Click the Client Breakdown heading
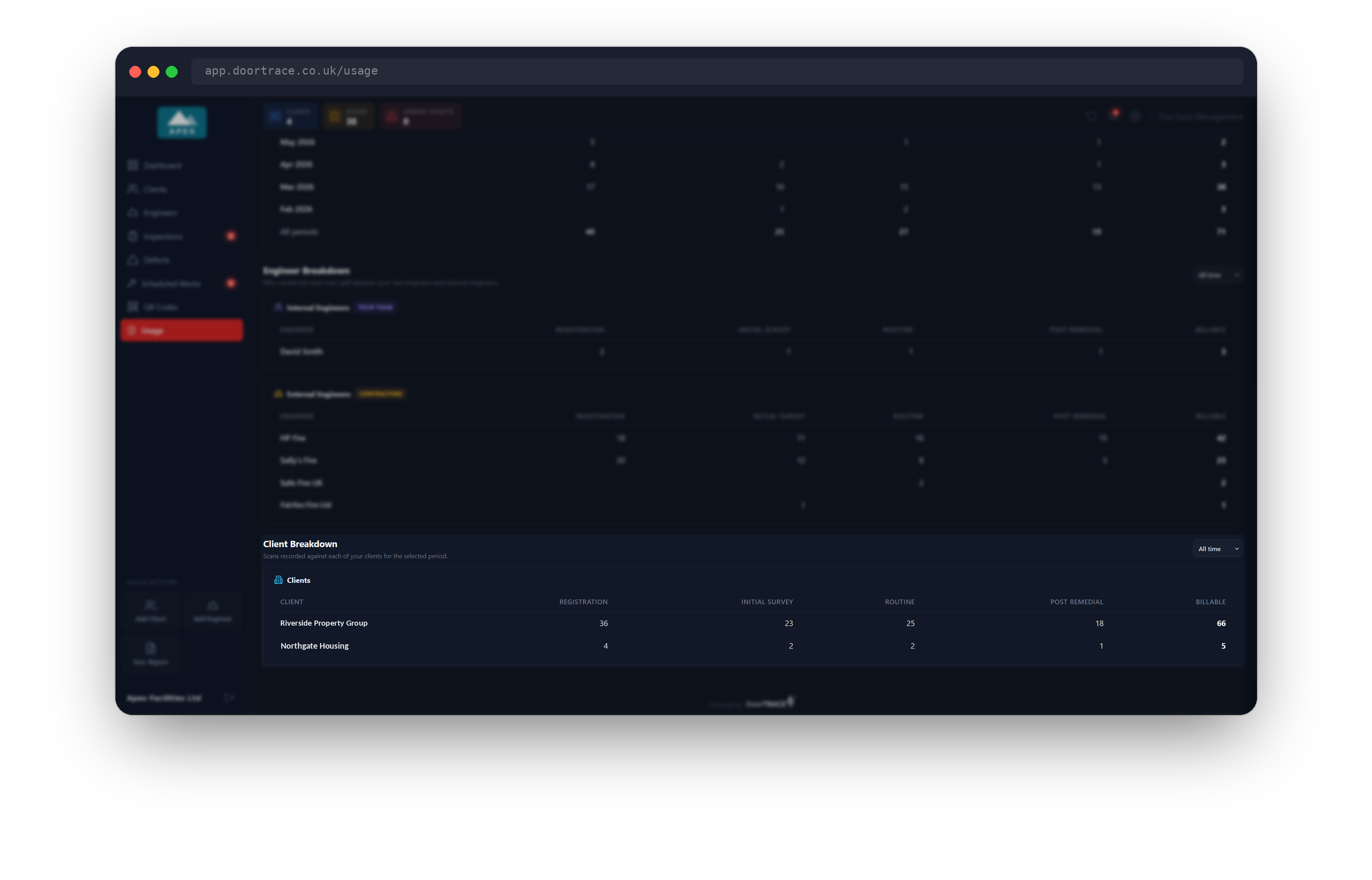This screenshot has width=1372, height=880. pos(300,544)
